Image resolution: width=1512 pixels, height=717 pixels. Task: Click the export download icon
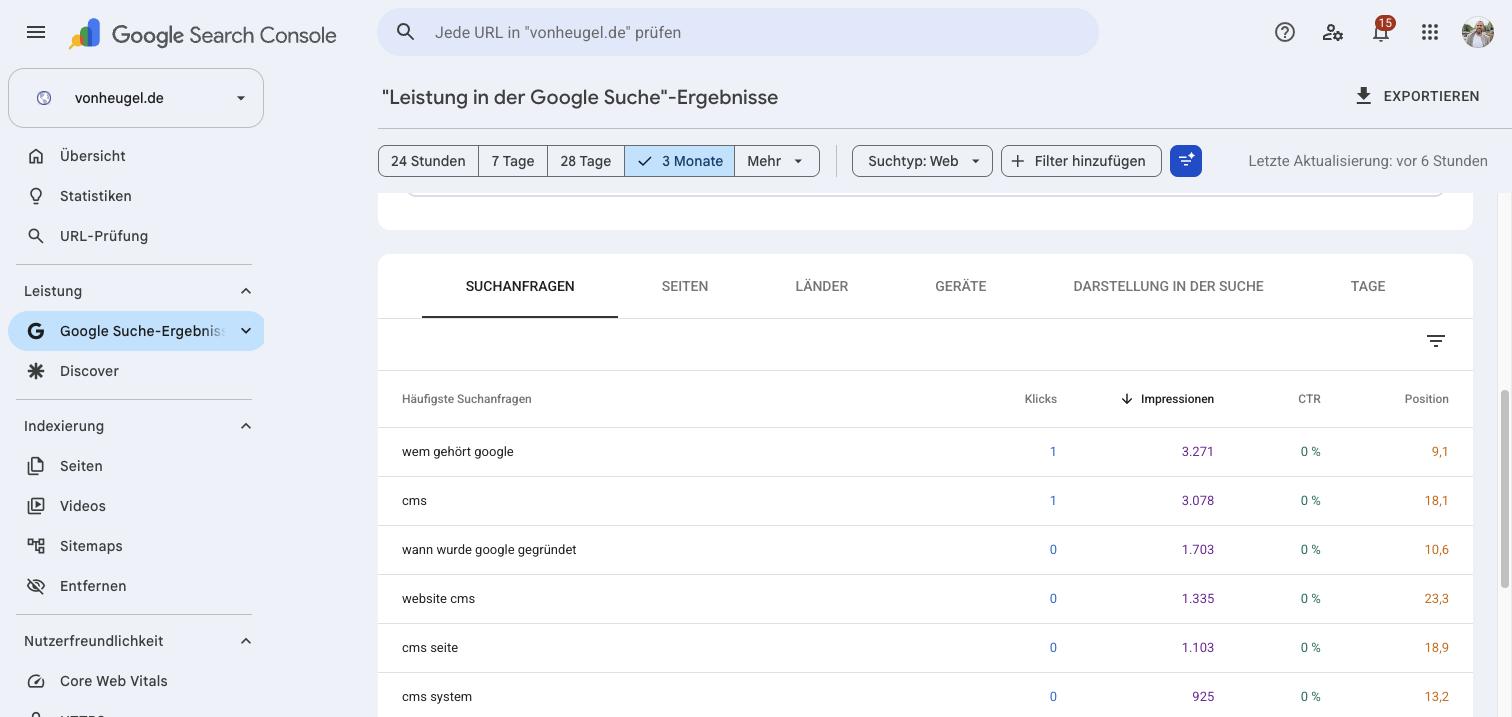[1363, 96]
